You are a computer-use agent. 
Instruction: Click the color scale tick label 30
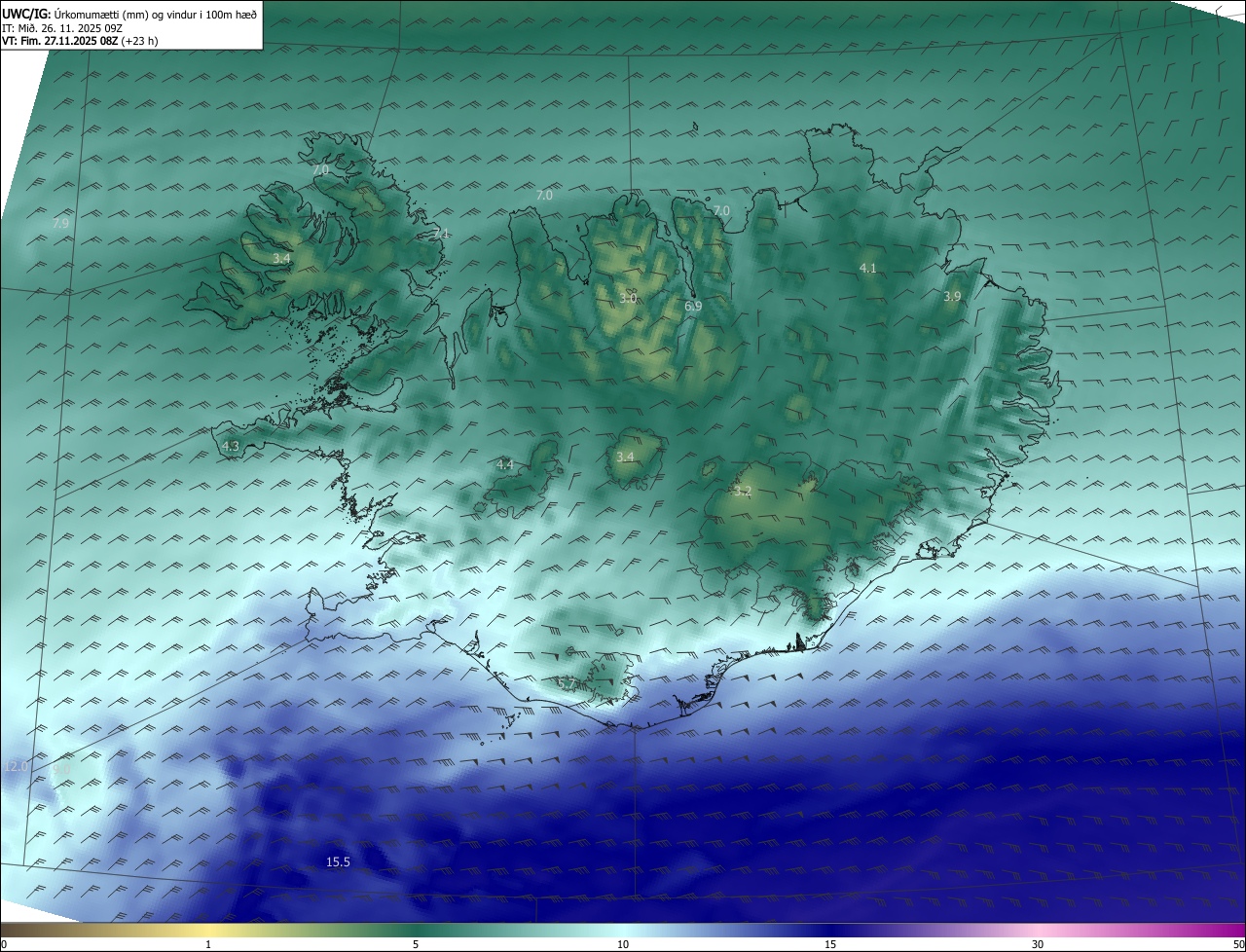(x=1038, y=944)
